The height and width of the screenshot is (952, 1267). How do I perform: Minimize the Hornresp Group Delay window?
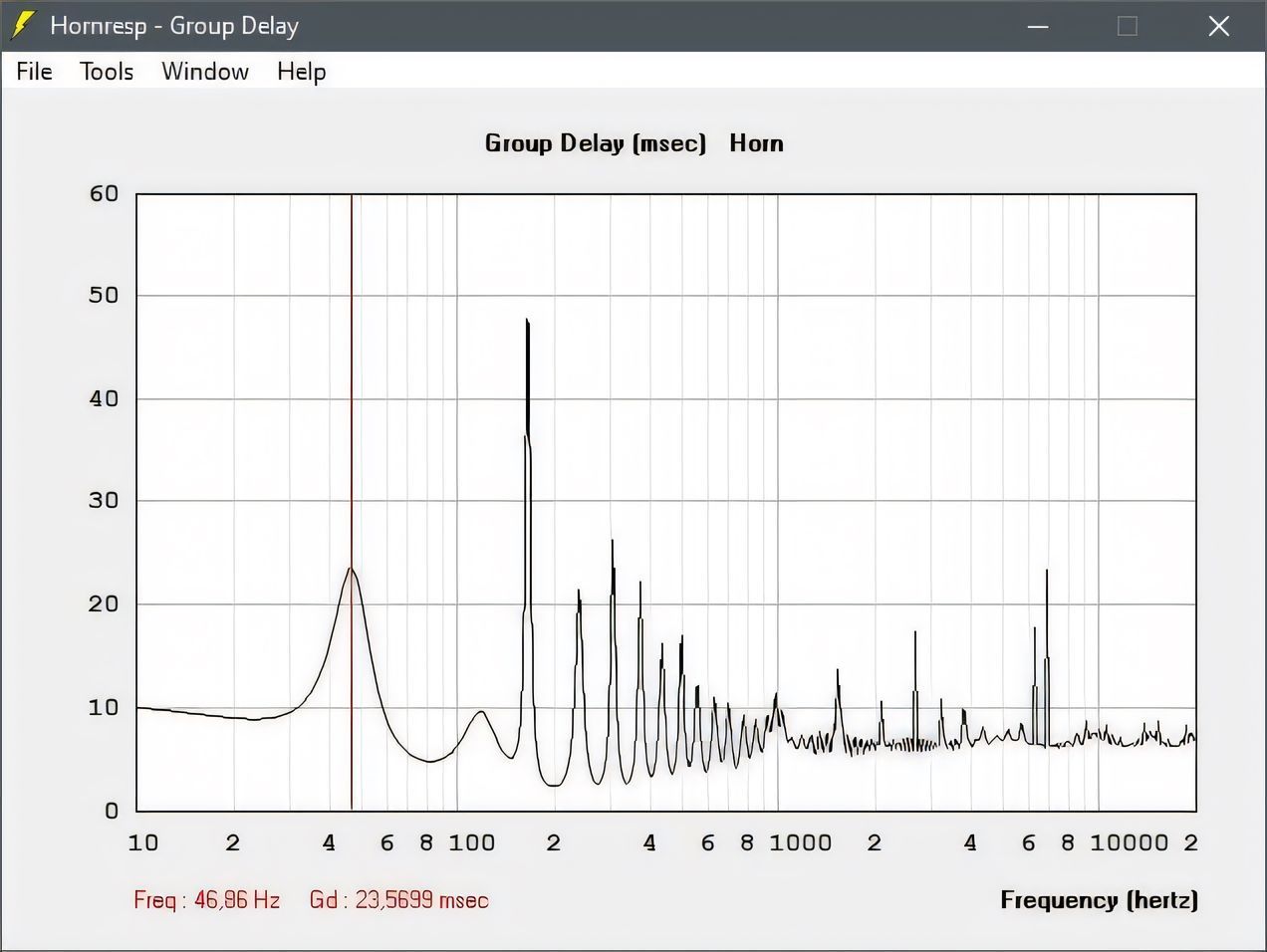click(1038, 26)
